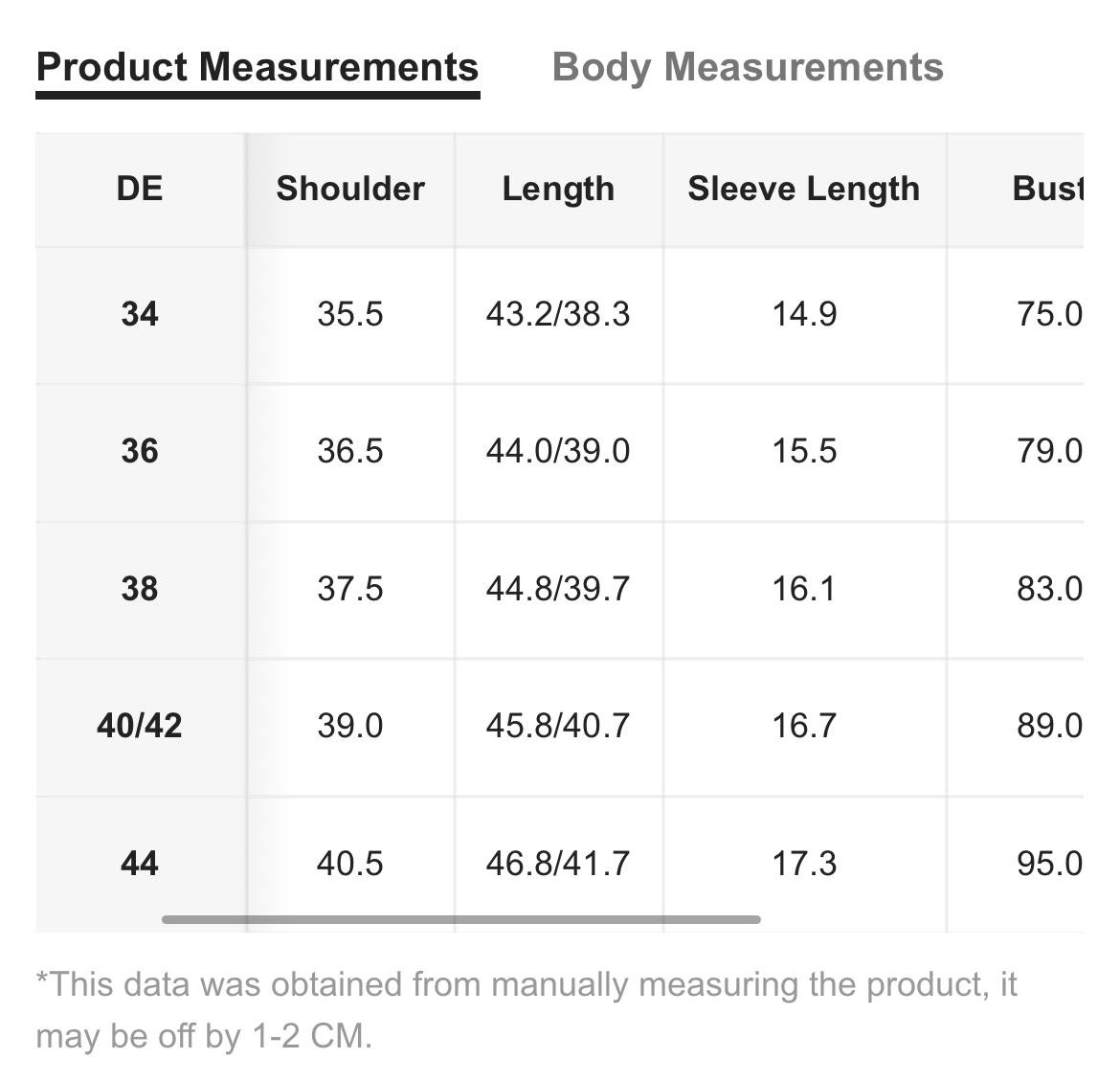Select size 34 row label
The image size is (1120, 1081).
coord(140,315)
